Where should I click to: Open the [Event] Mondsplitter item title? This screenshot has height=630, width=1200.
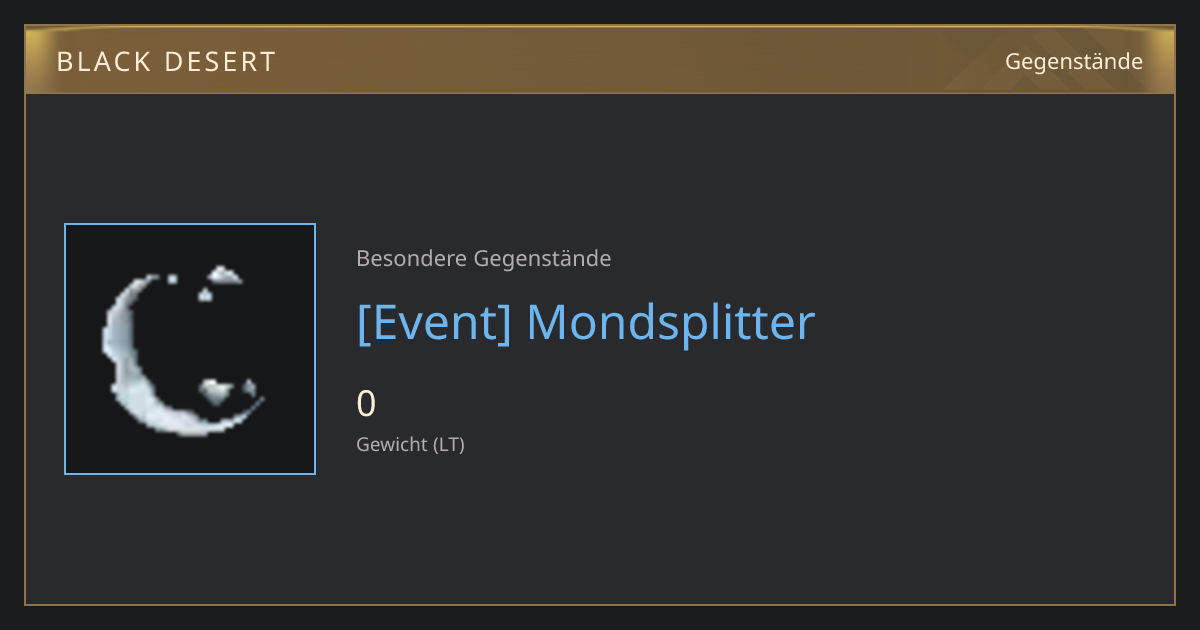[586, 323]
